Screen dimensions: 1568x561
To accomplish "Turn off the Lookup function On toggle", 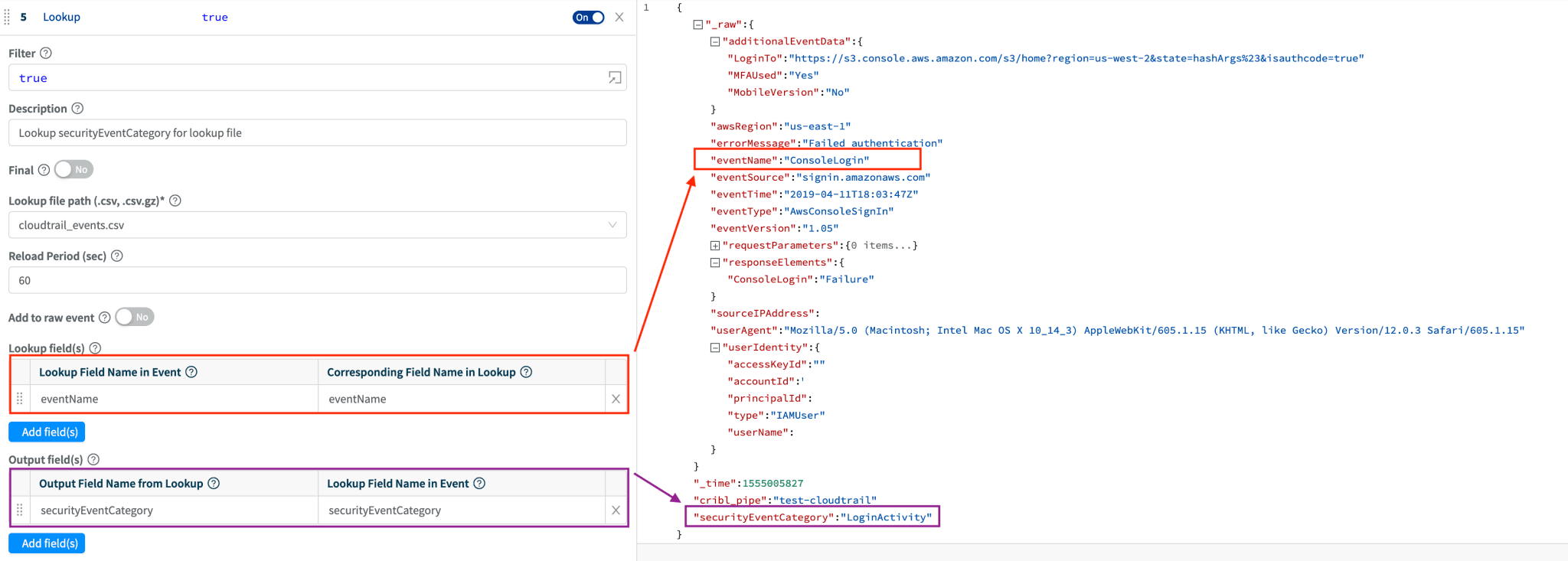I will tap(588, 18).
